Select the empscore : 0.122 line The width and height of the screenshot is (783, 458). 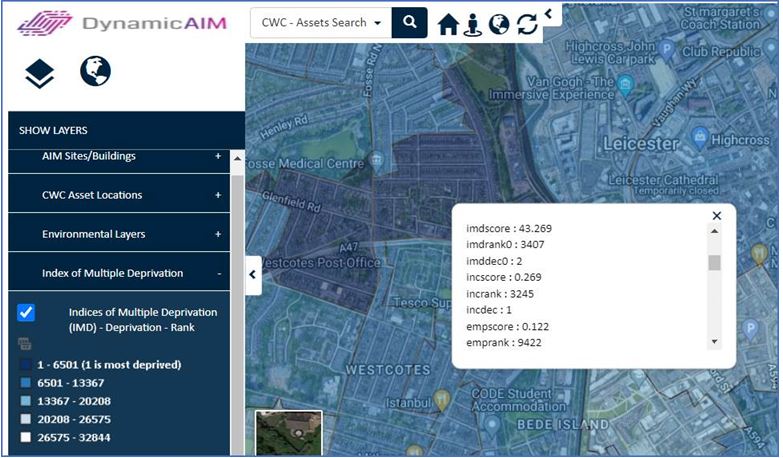(x=507, y=327)
